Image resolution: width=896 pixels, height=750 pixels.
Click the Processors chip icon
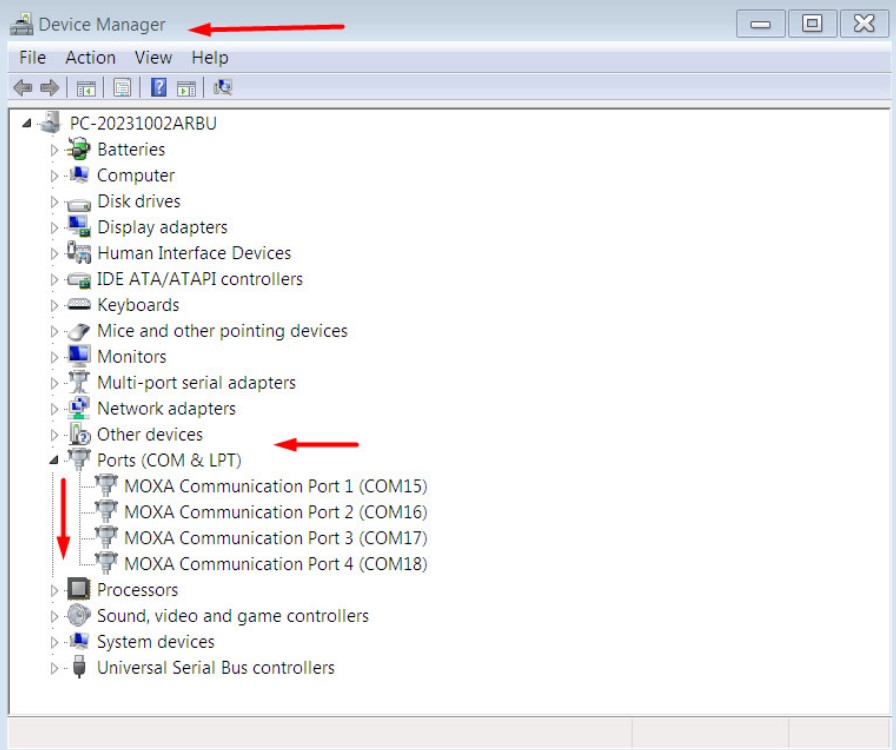coord(78,588)
